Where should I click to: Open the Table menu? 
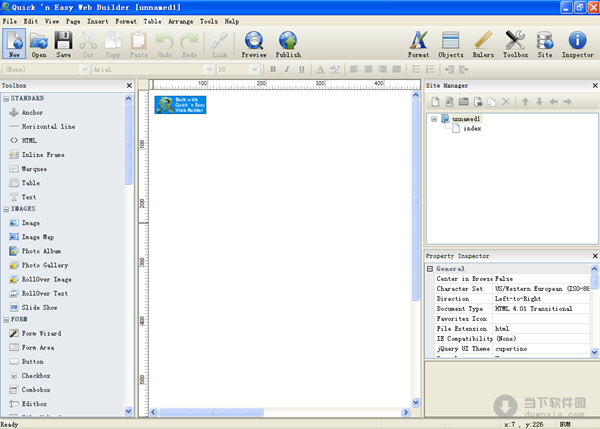(152, 21)
